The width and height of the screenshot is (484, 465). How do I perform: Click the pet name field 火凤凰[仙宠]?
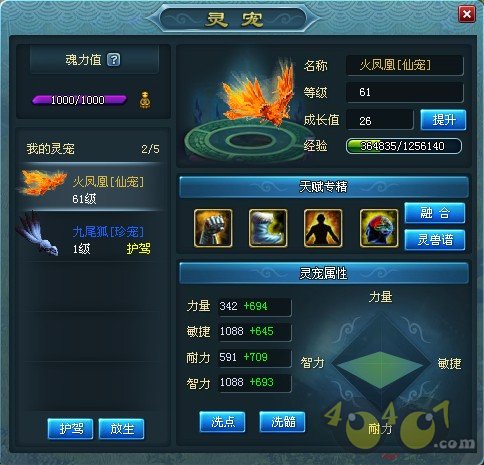[x=405, y=65]
